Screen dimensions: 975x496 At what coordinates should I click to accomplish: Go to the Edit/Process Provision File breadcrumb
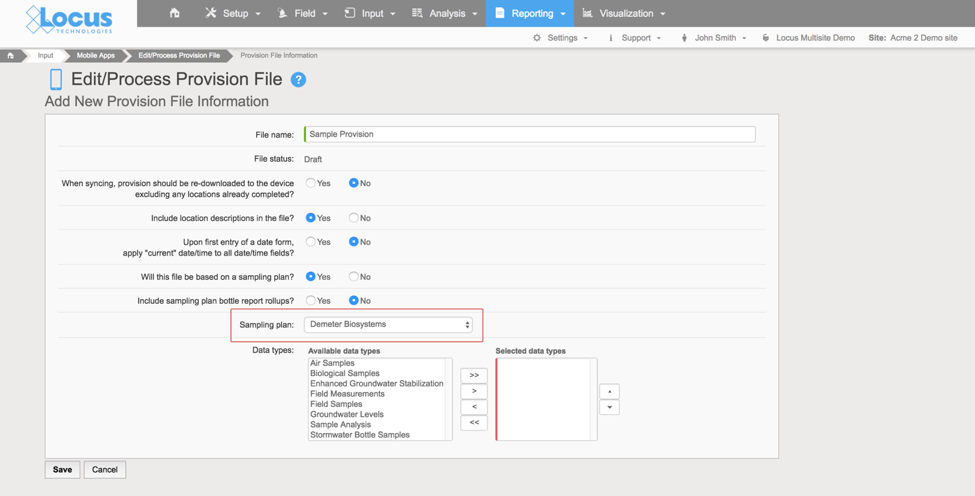(x=179, y=55)
